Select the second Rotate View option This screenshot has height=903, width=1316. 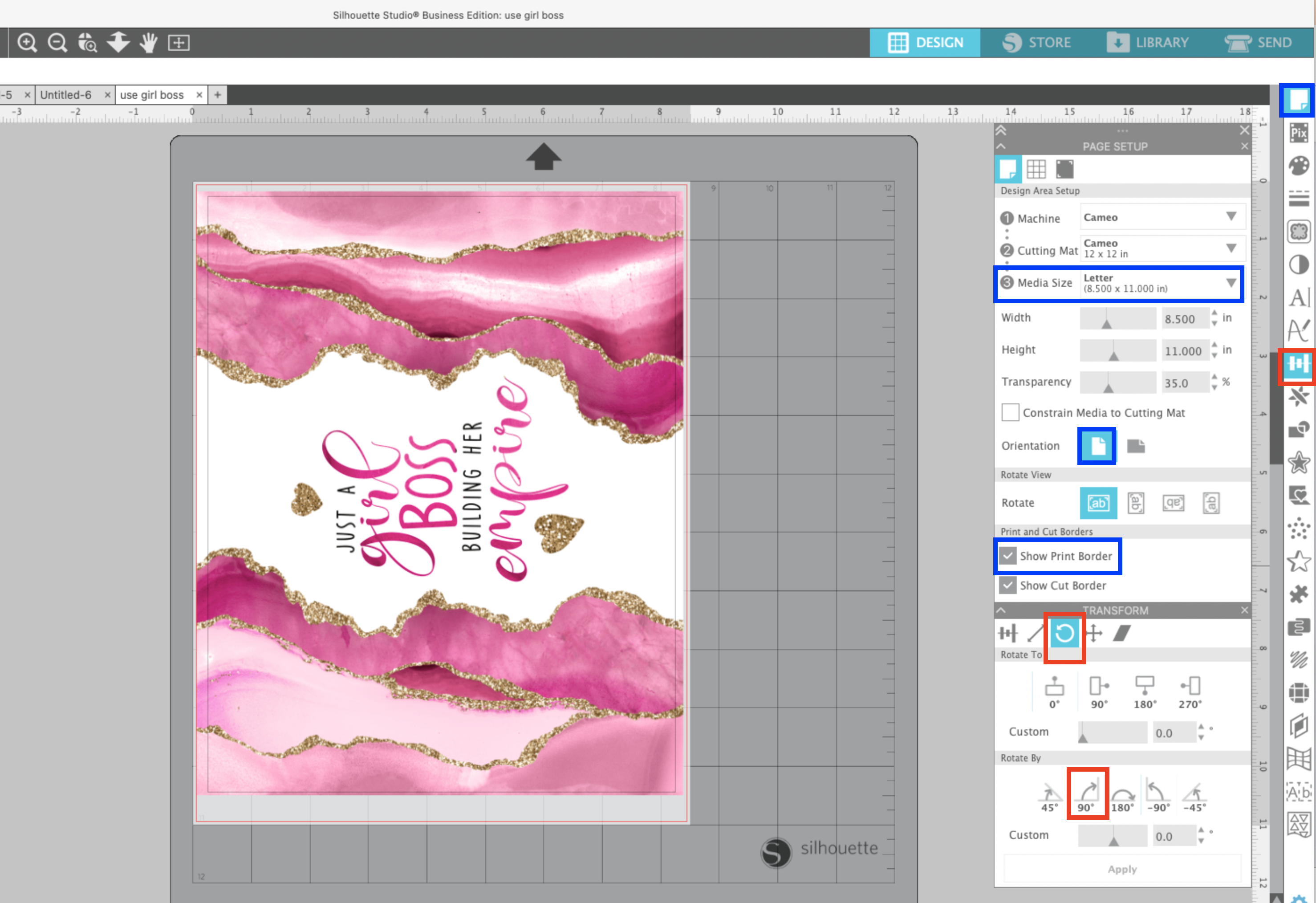coord(1136,503)
